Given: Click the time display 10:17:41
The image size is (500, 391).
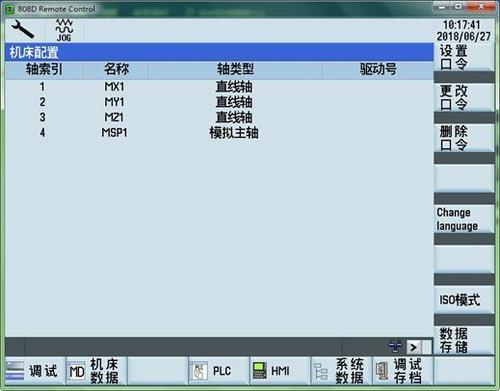Looking at the screenshot, I should click(462, 25).
